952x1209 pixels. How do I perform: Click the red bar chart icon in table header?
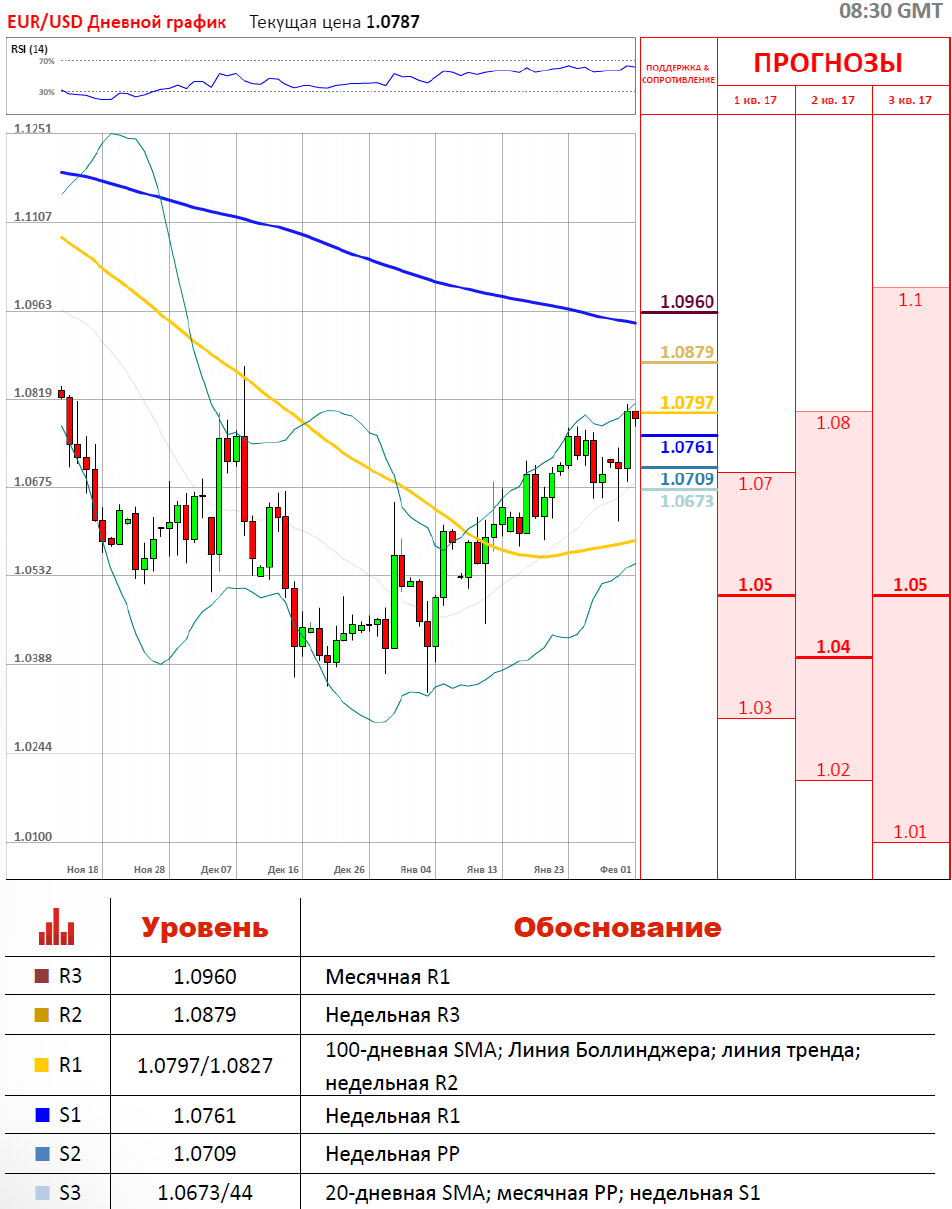point(56,927)
